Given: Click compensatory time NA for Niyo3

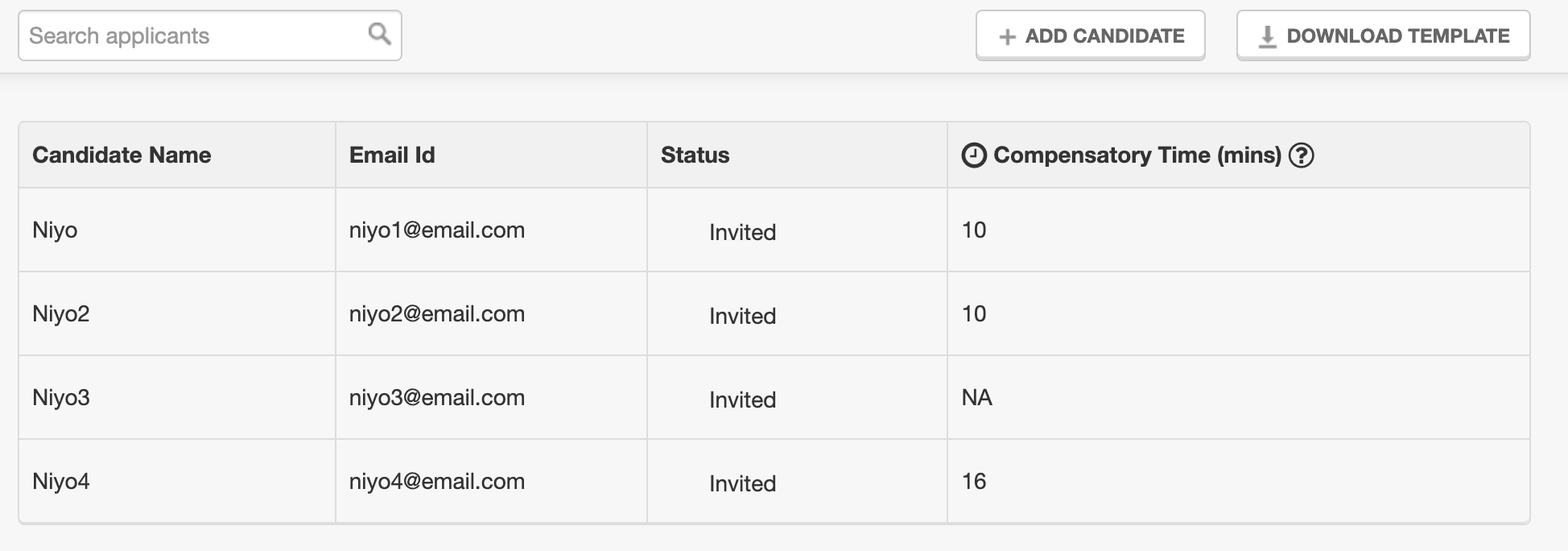Looking at the screenshot, I should [x=976, y=398].
